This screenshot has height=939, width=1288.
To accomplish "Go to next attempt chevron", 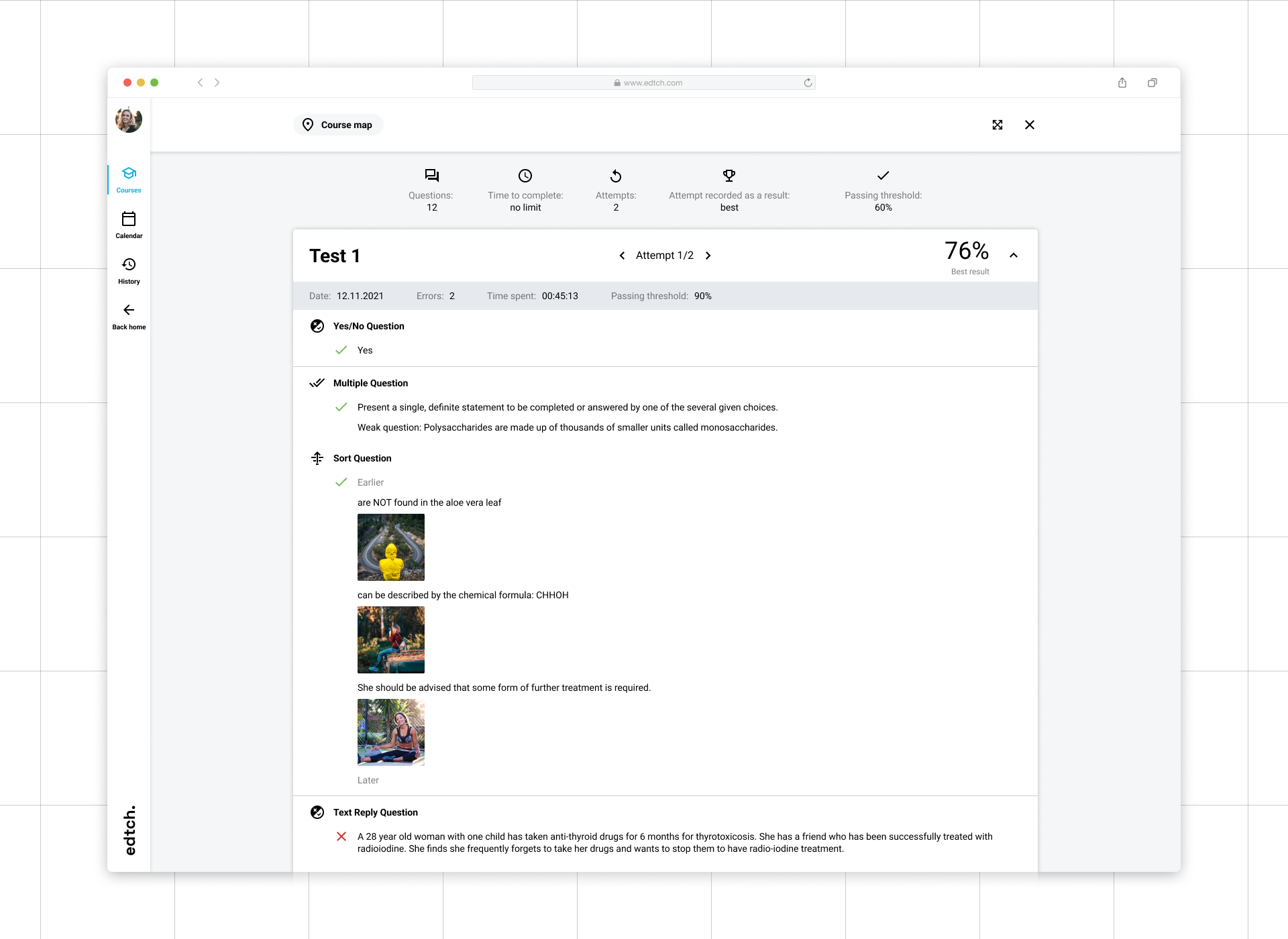I will (708, 256).
